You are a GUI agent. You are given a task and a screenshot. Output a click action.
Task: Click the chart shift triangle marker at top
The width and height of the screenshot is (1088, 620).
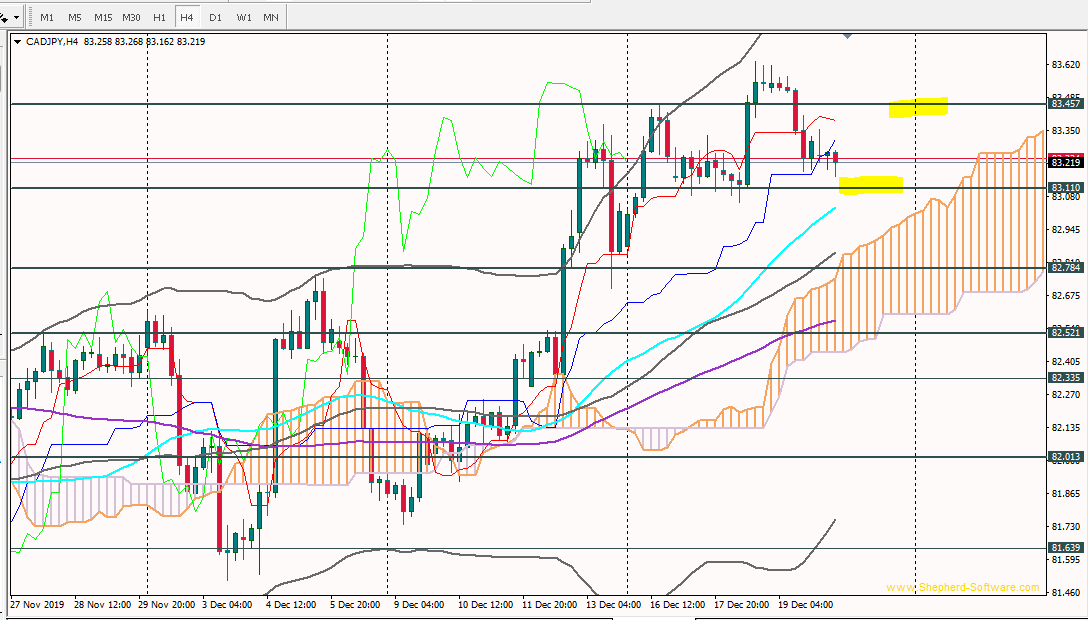[x=848, y=36]
